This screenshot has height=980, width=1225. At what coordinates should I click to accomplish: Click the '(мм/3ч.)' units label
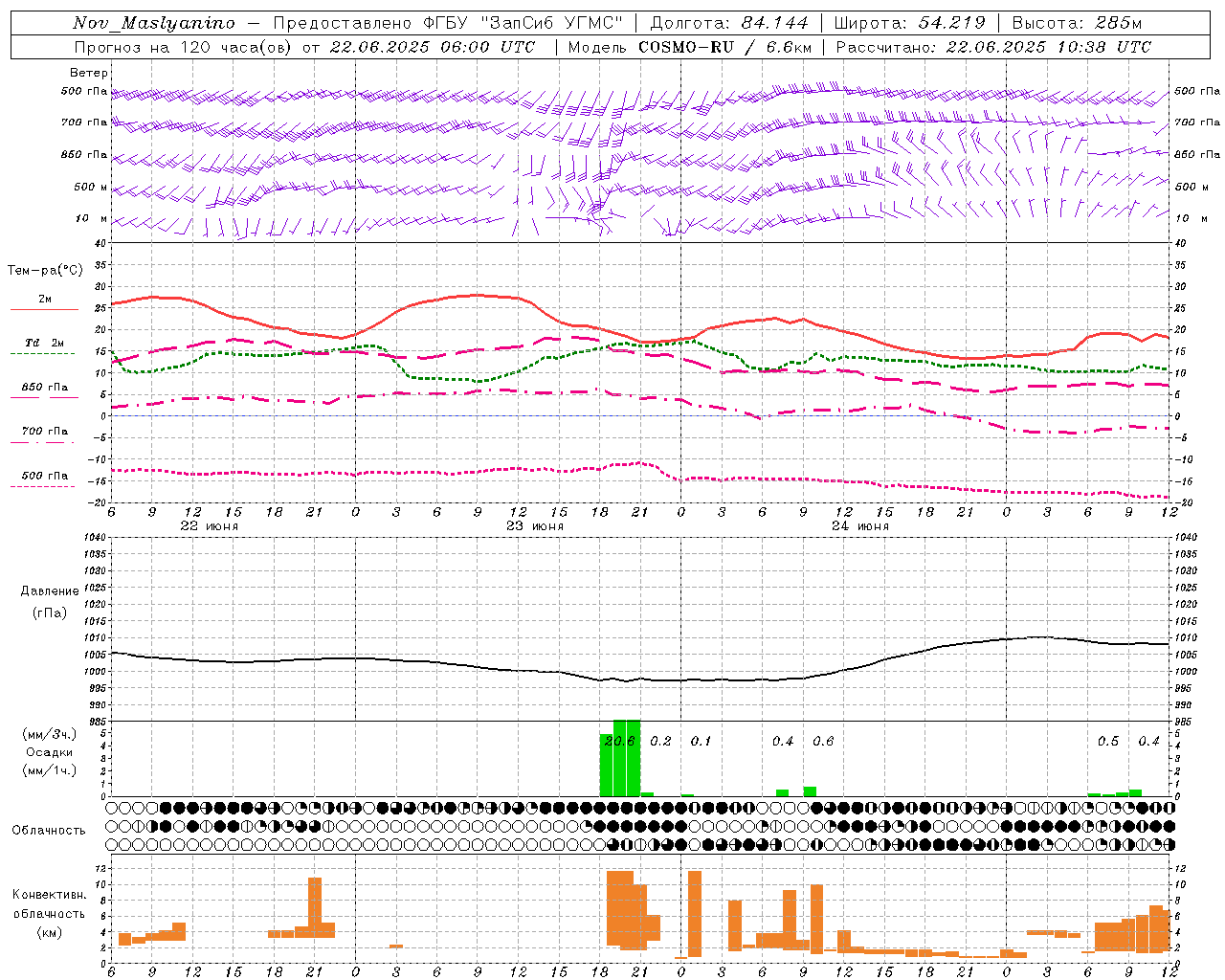pyautogui.click(x=48, y=734)
